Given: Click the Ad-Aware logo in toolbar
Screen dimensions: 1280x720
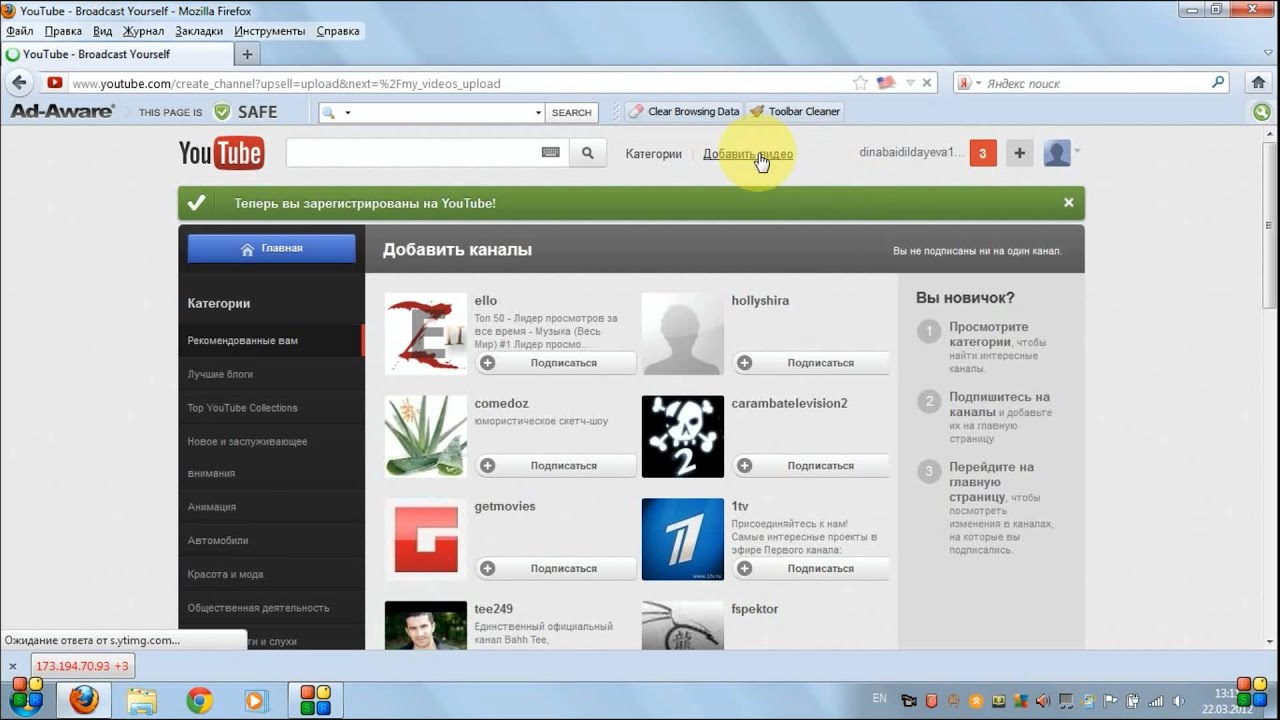Looking at the screenshot, I should (x=63, y=111).
